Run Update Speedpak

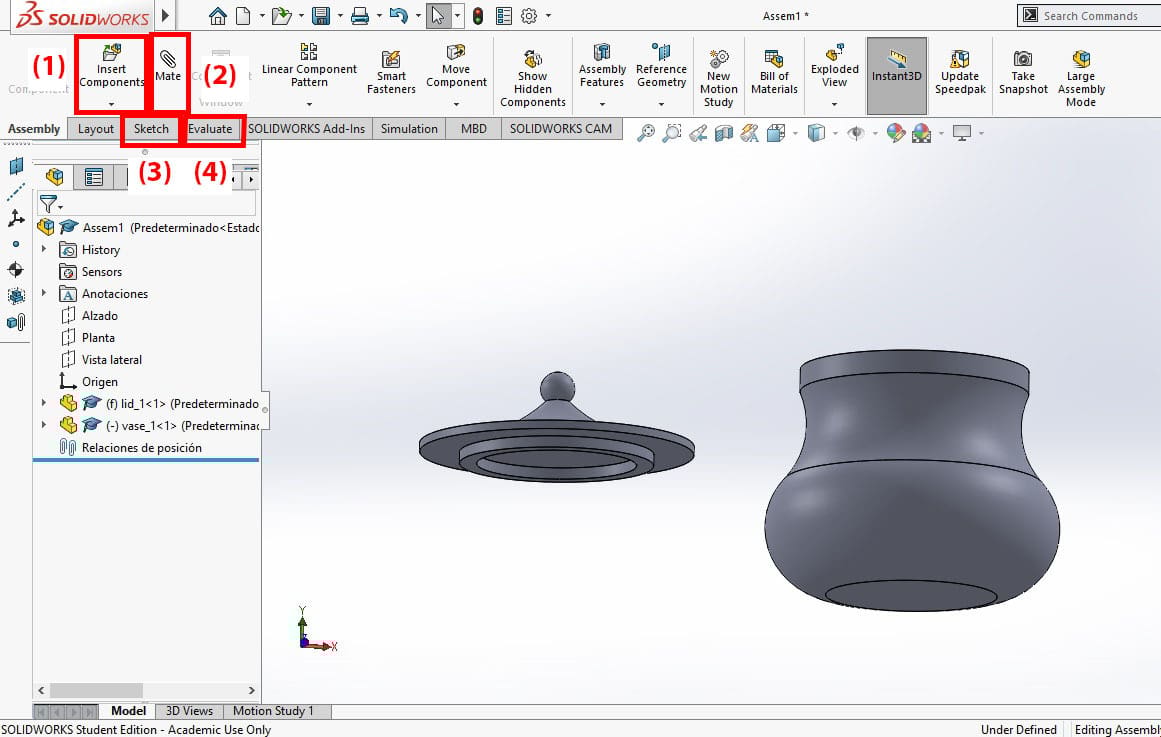960,72
